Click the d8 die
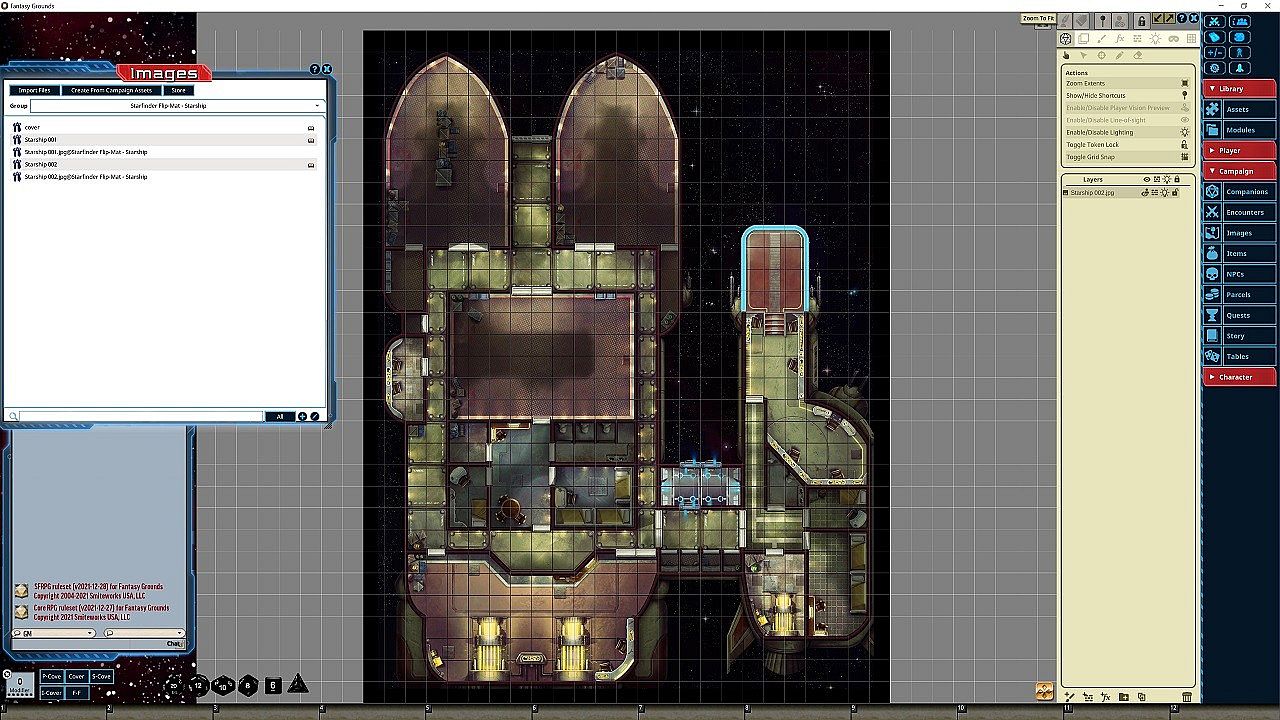 click(x=248, y=686)
